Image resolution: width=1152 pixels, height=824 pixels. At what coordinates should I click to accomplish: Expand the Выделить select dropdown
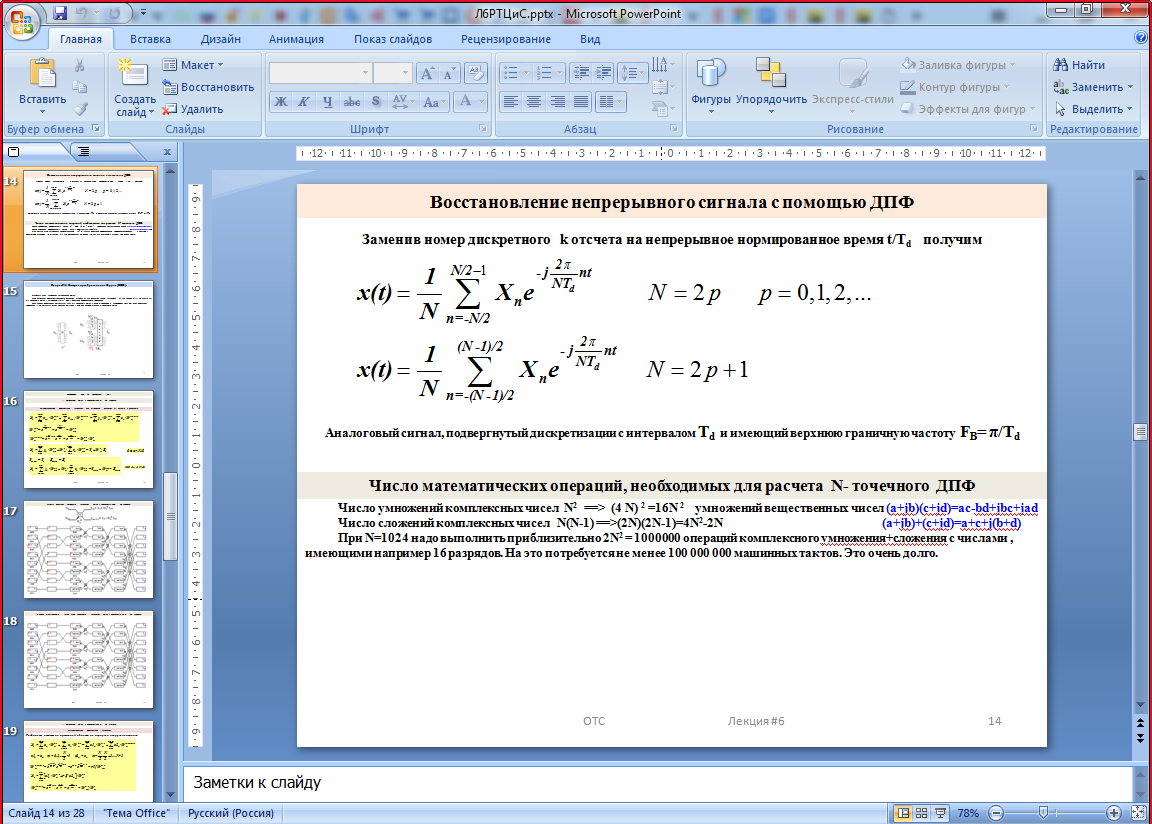[x=1094, y=109]
